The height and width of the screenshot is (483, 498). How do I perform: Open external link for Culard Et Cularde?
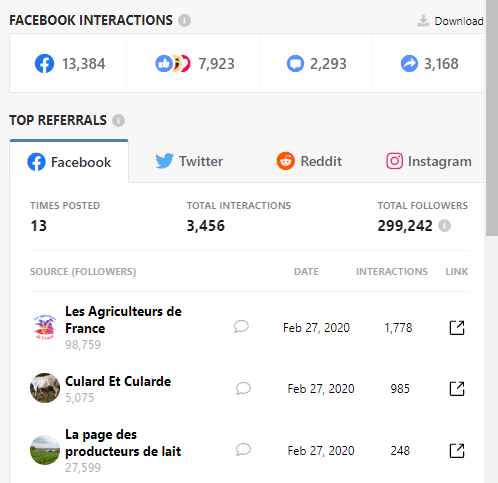click(457, 389)
